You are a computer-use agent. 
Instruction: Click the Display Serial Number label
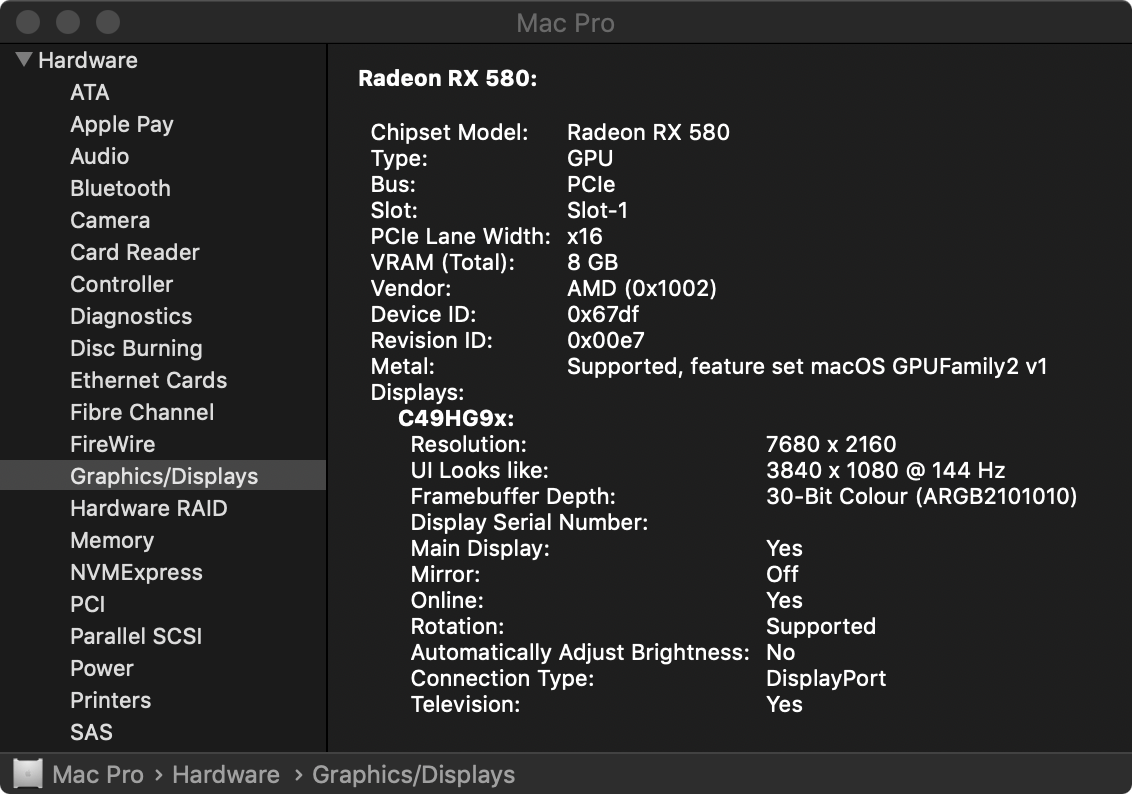coord(529,522)
